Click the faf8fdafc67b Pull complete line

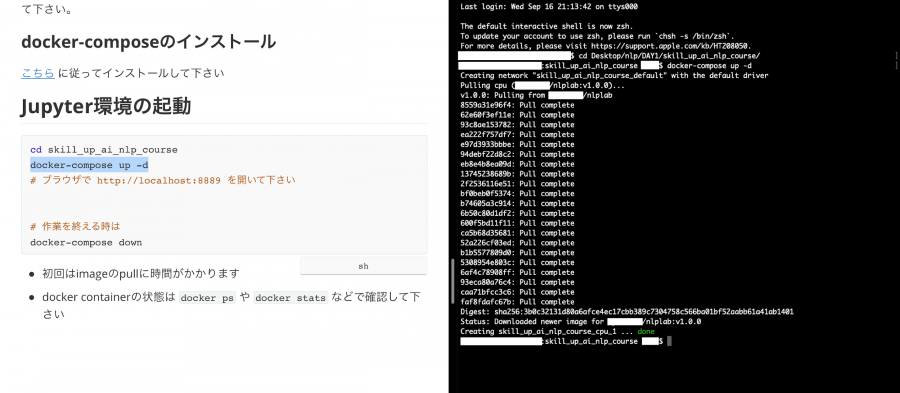click(517, 302)
